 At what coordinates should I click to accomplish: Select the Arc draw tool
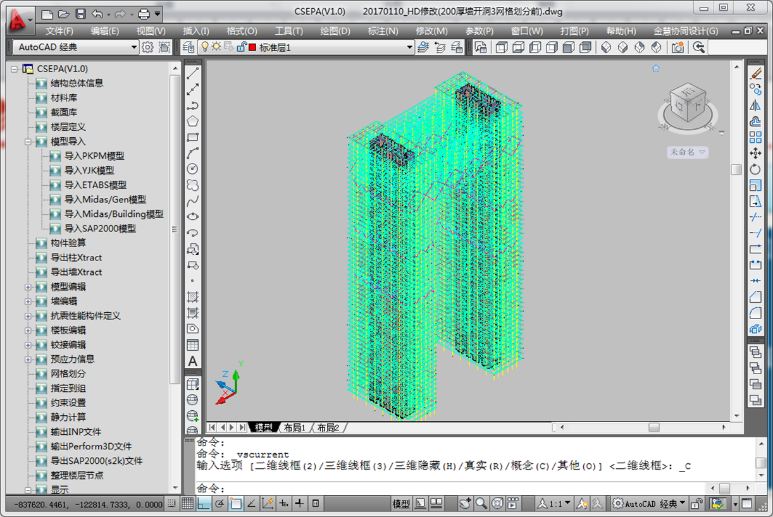click(x=193, y=153)
